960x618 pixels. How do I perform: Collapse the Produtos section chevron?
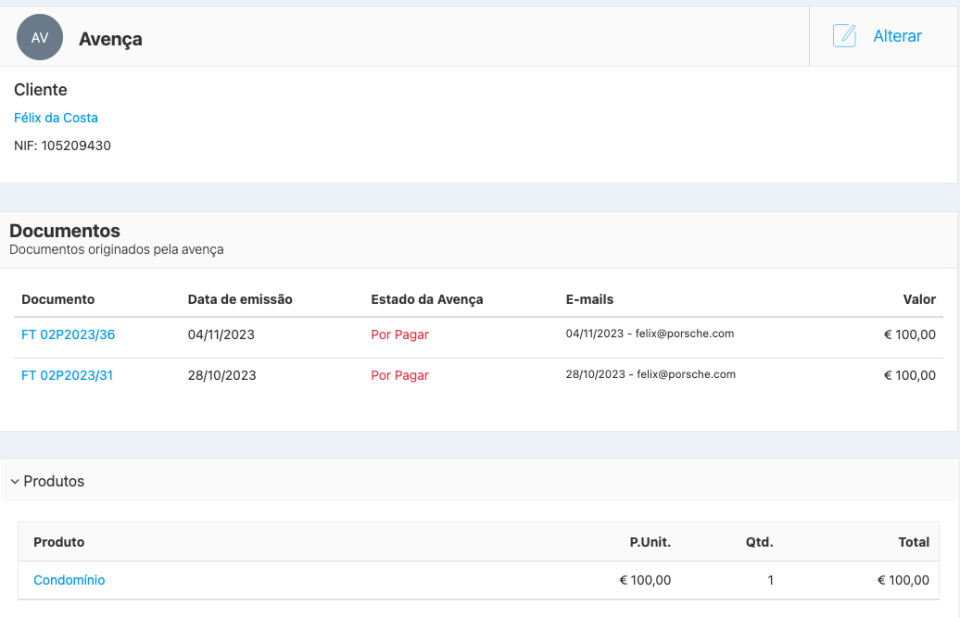[15, 482]
